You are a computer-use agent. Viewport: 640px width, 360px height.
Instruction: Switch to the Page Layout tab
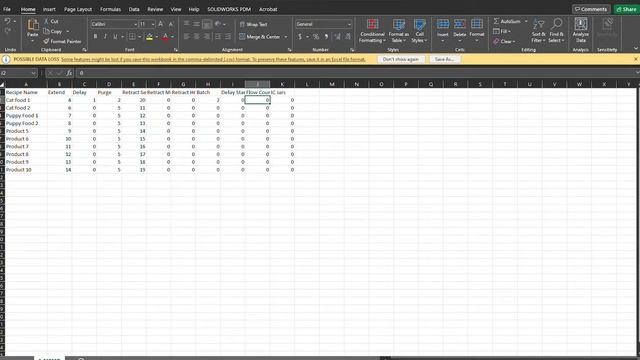click(x=78, y=9)
